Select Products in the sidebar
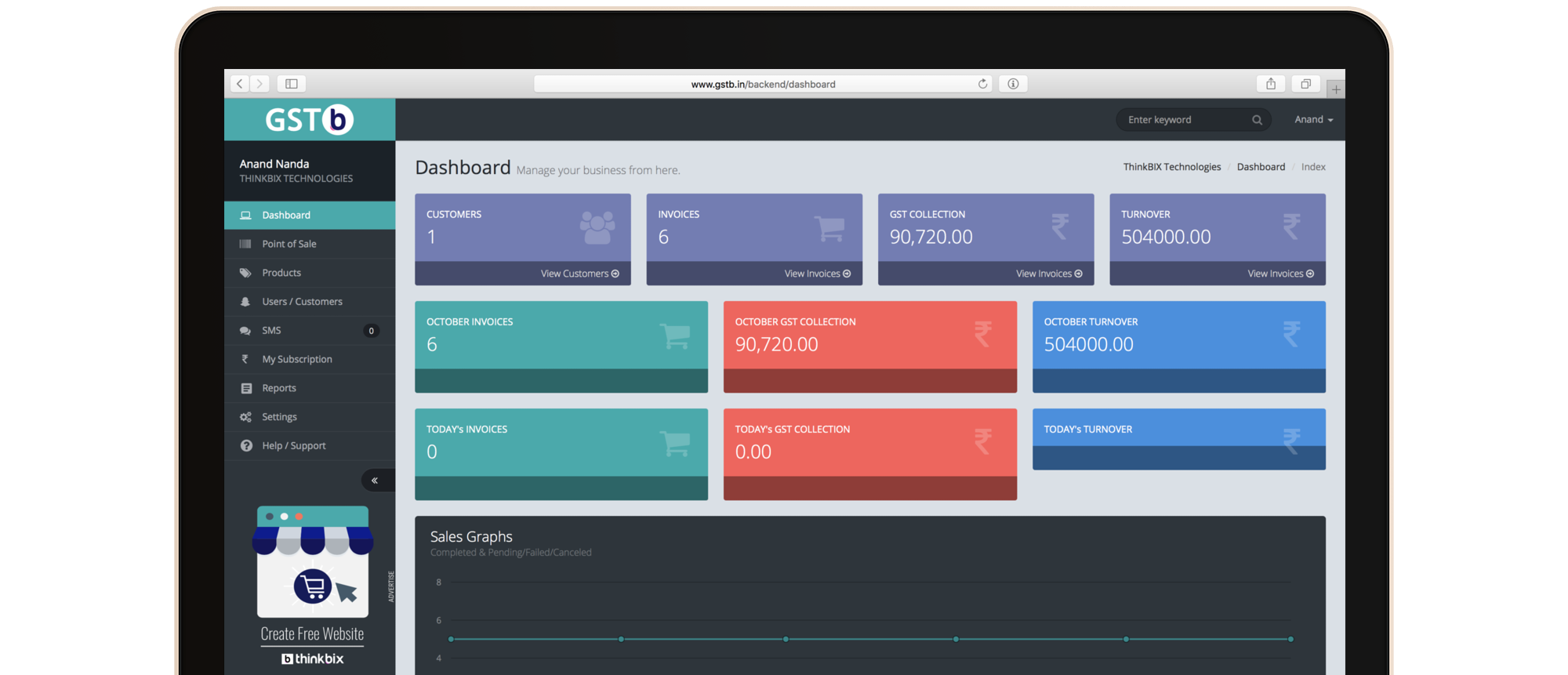Screen dimensions: 1568x675 (281, 273)
